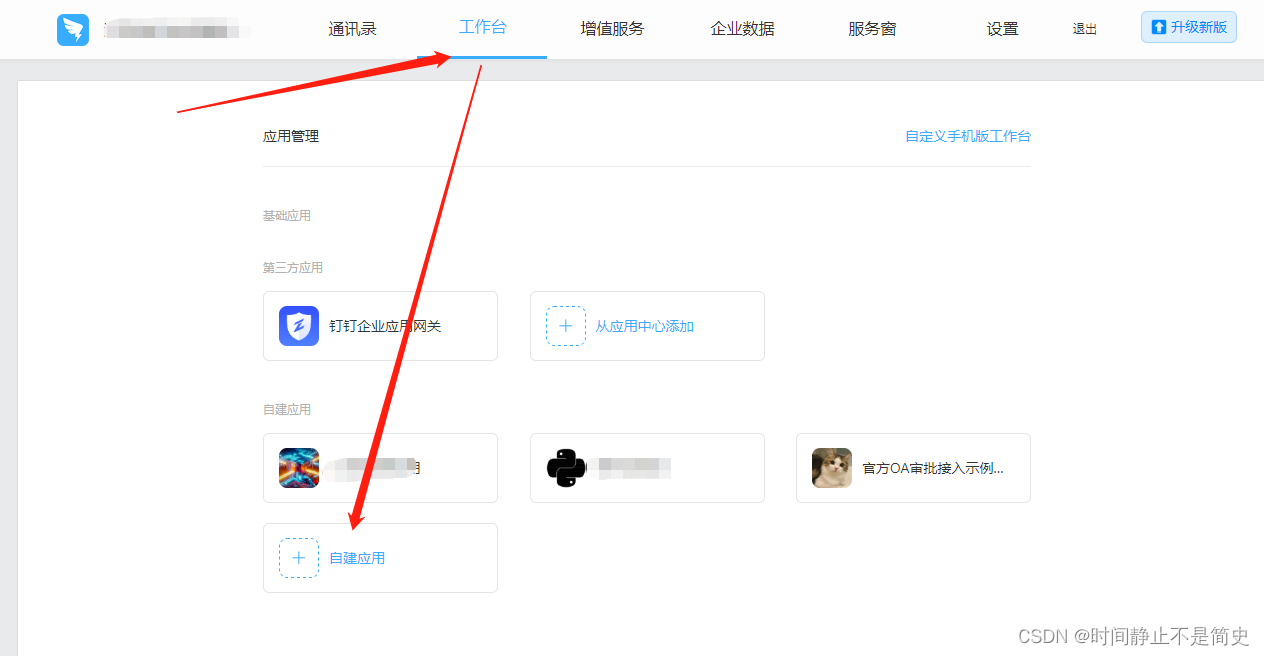This screenshot has height=656, width=1264.
Task: Open the 企业数据 menu item
Action: tap(742, 29)
